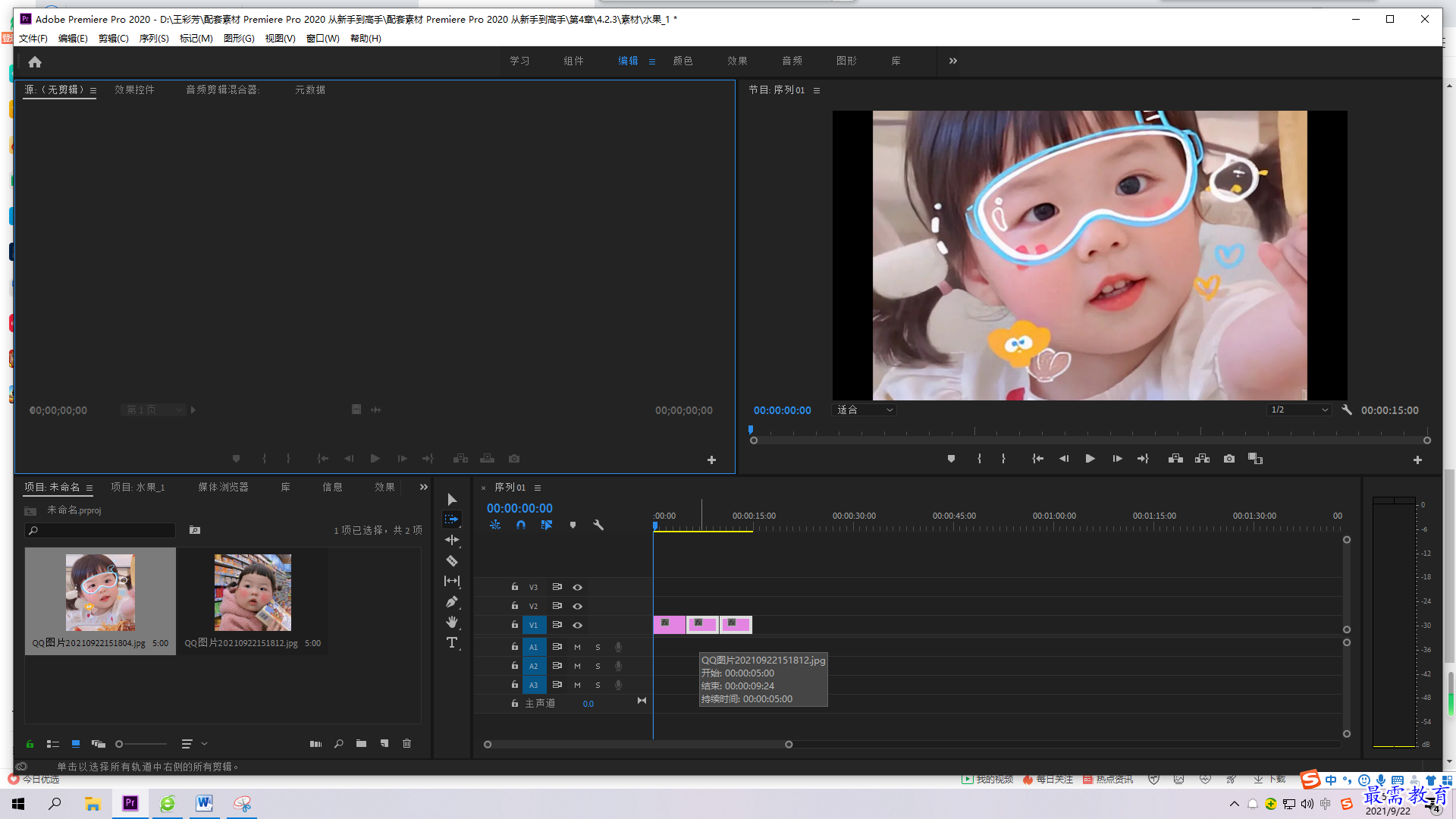Switch Project panel to list view
Image resolution: width=1456 pixels, height=819 pixels.
pyautogui.click(x=53, y=744)
